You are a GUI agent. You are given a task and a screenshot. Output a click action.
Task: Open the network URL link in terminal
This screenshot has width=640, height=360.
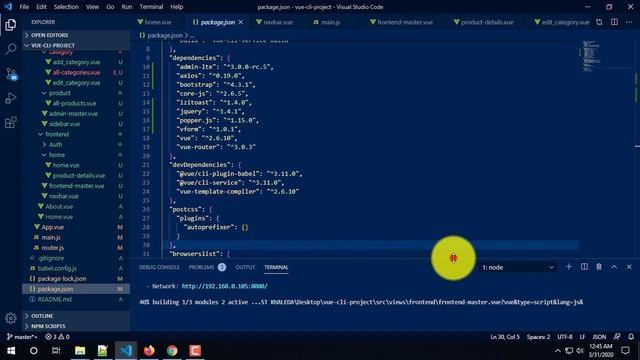click(x=224, y=286)
